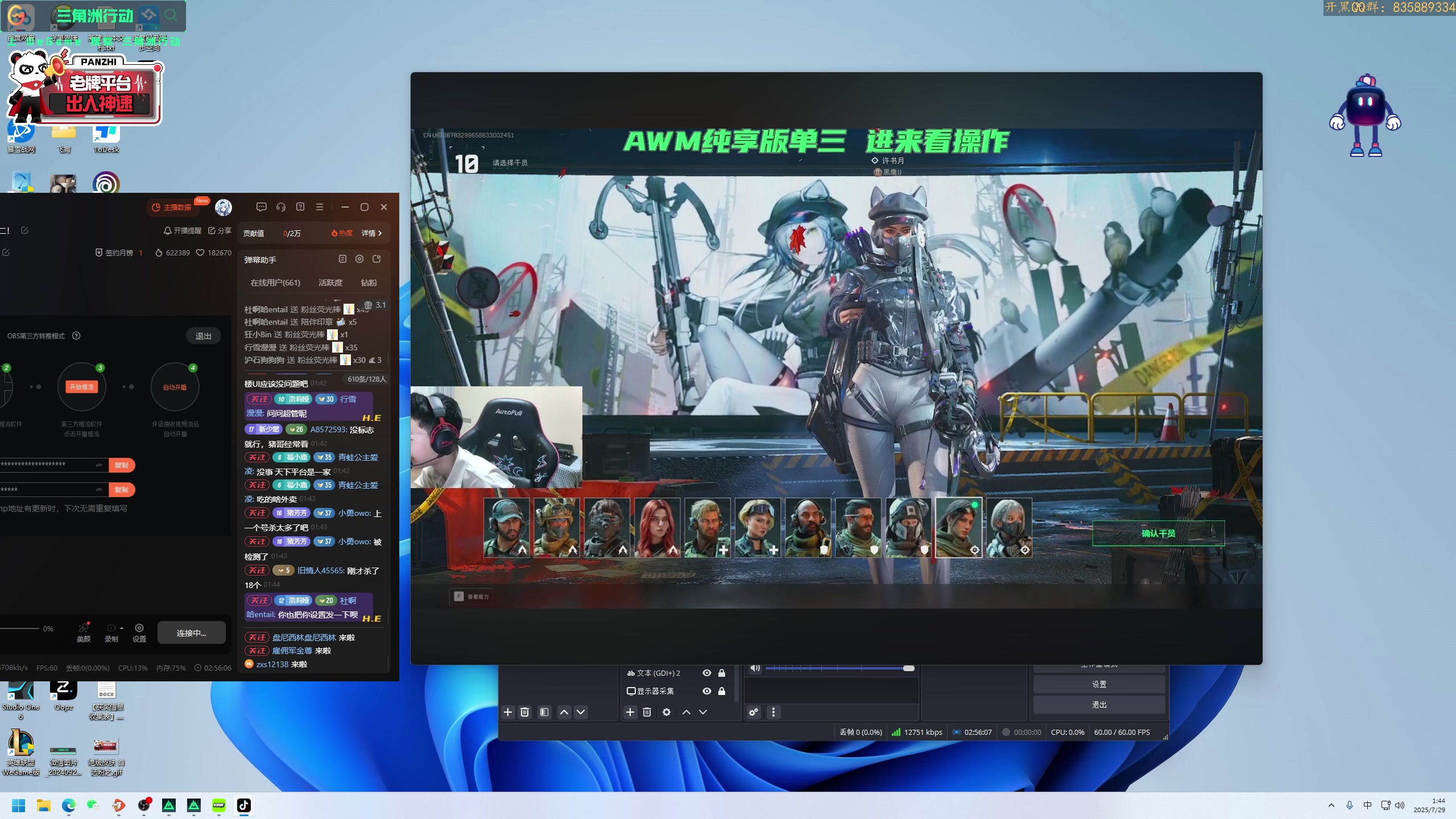Open WeChat from taskbar
Screen dimensions: 1456x819
[93, 805]
